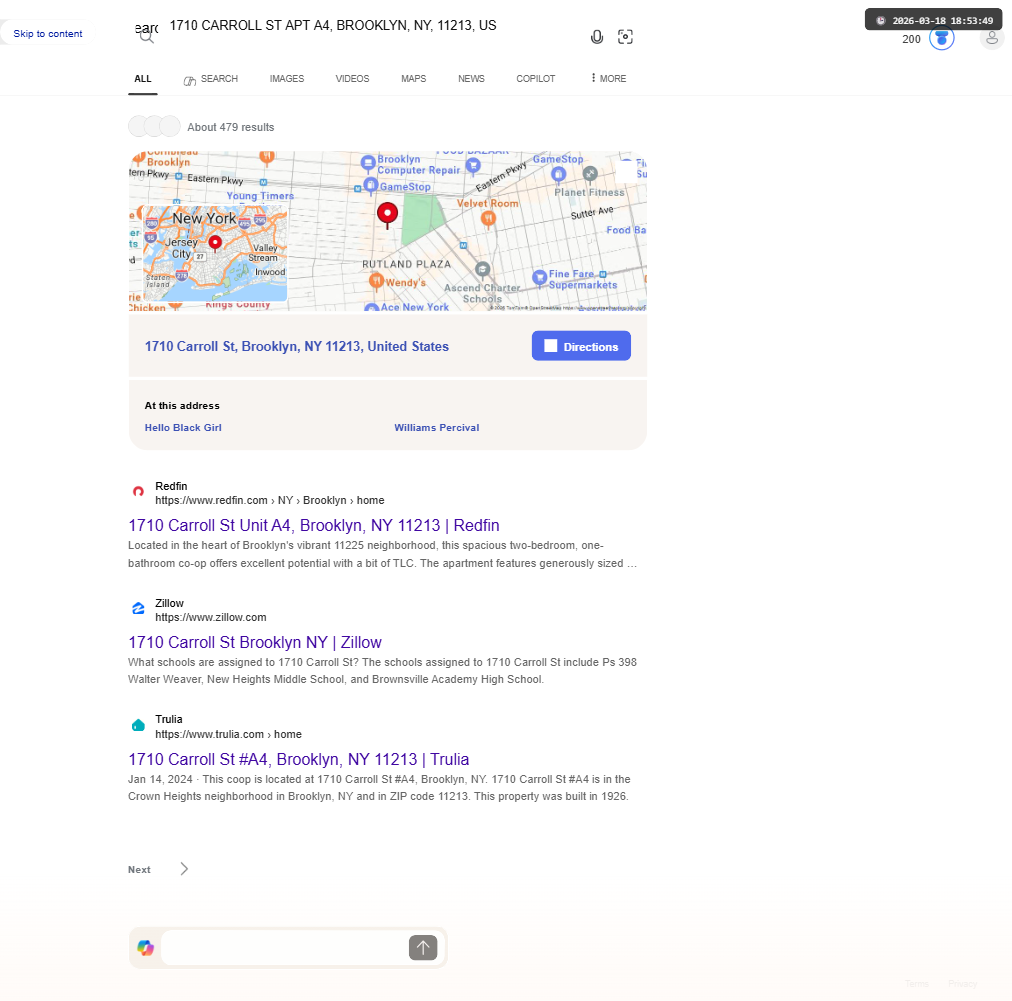Viewport: 1012px width, 1001px height.
Task: Open the Trulia #A4 result title
Action: pyautogui.click(x=299, y=759)
